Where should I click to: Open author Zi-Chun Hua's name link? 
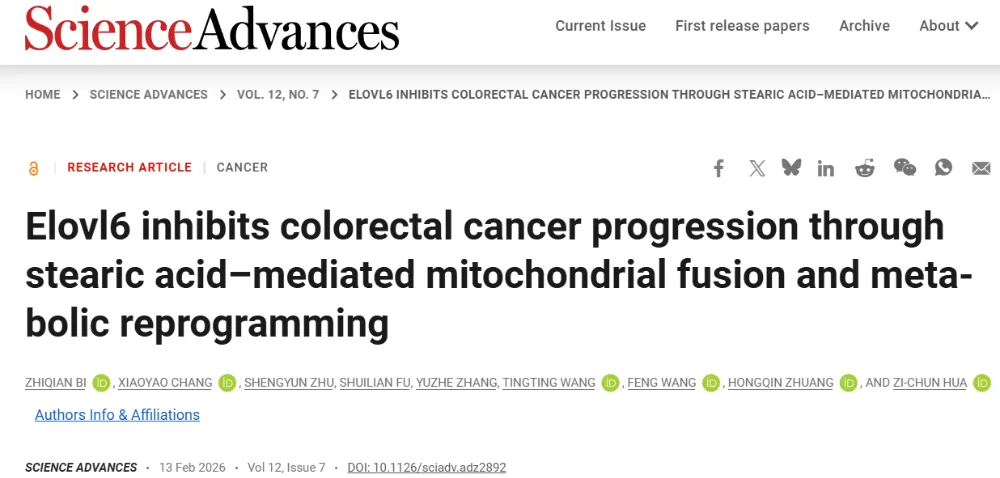[929, 383]
